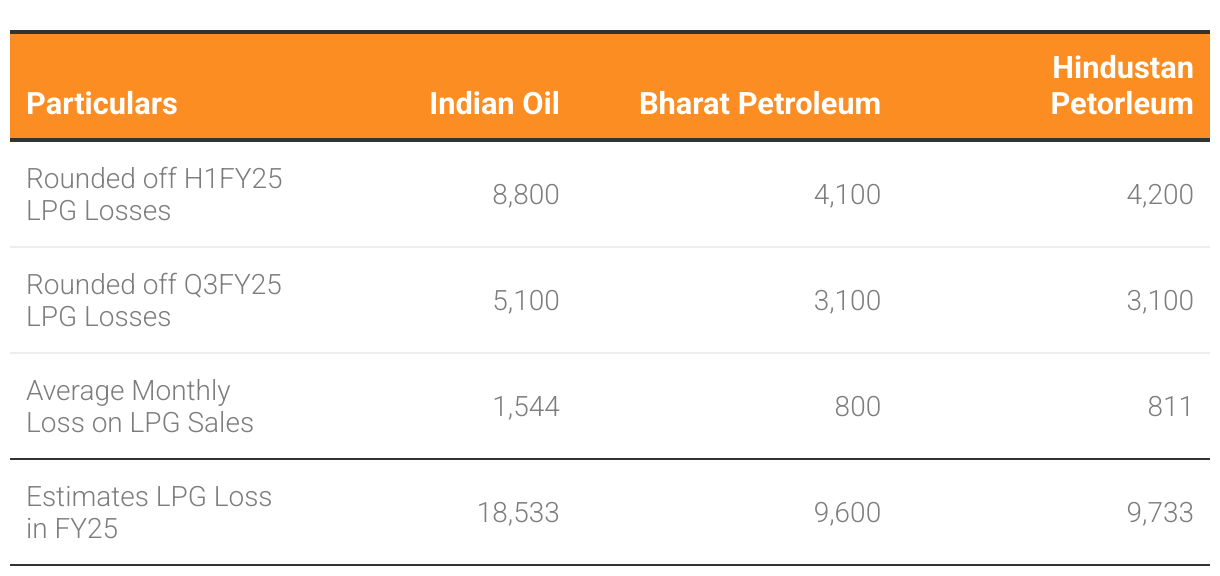Click Bharat Petroleum monthly loss value 800

tap(858, 406)
